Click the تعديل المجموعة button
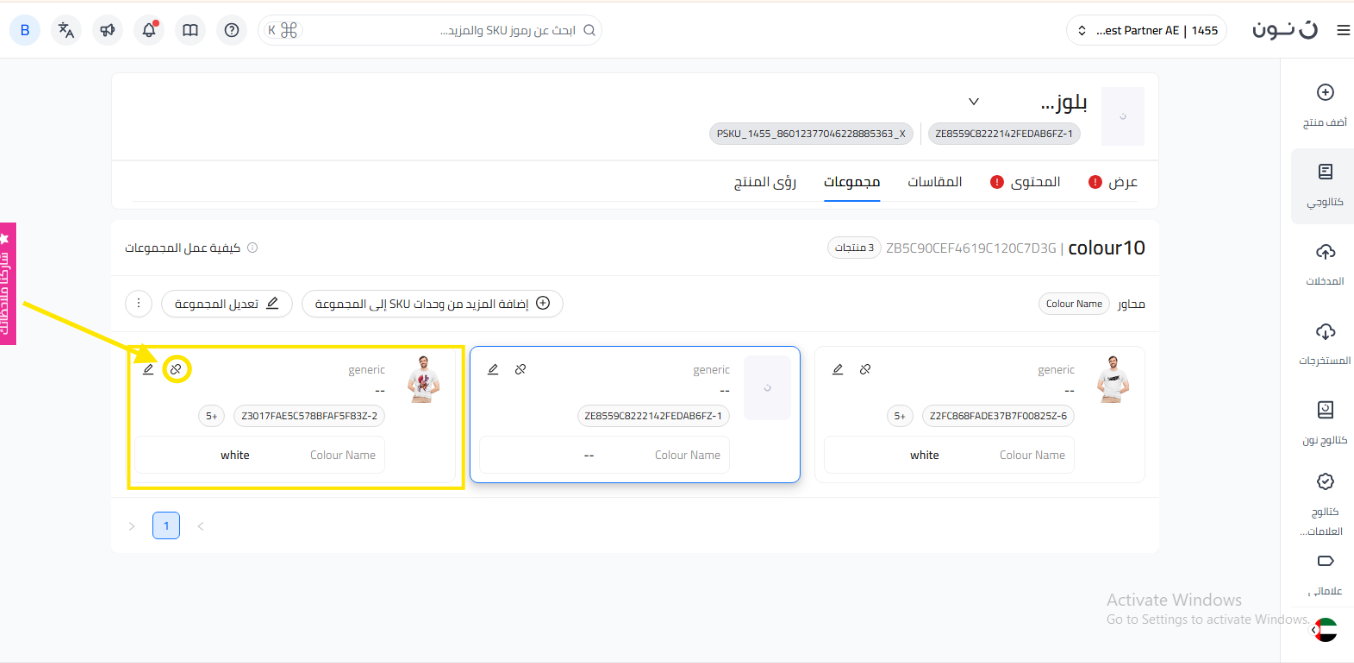The image size is (1354, 663). [227, 303]
